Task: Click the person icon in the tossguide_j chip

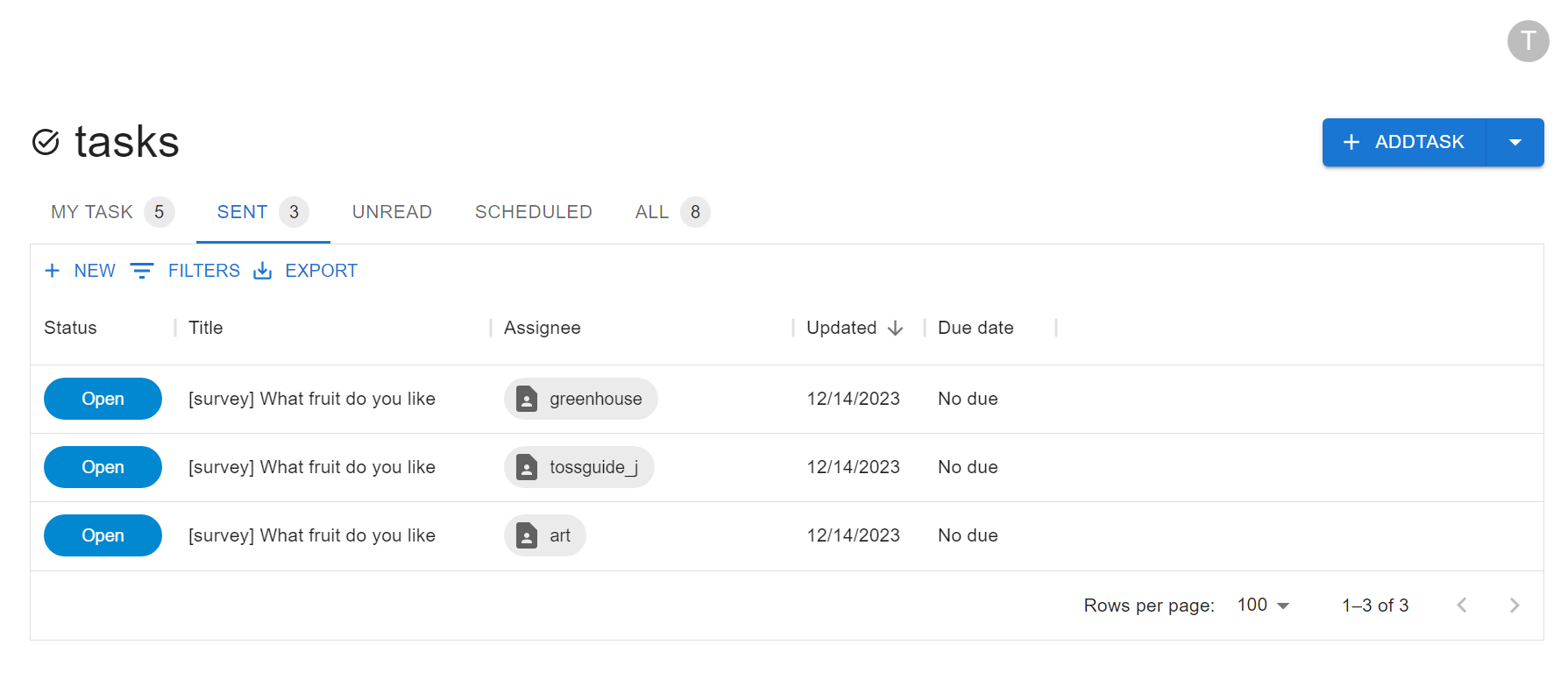Action: [x=527, y=468]
